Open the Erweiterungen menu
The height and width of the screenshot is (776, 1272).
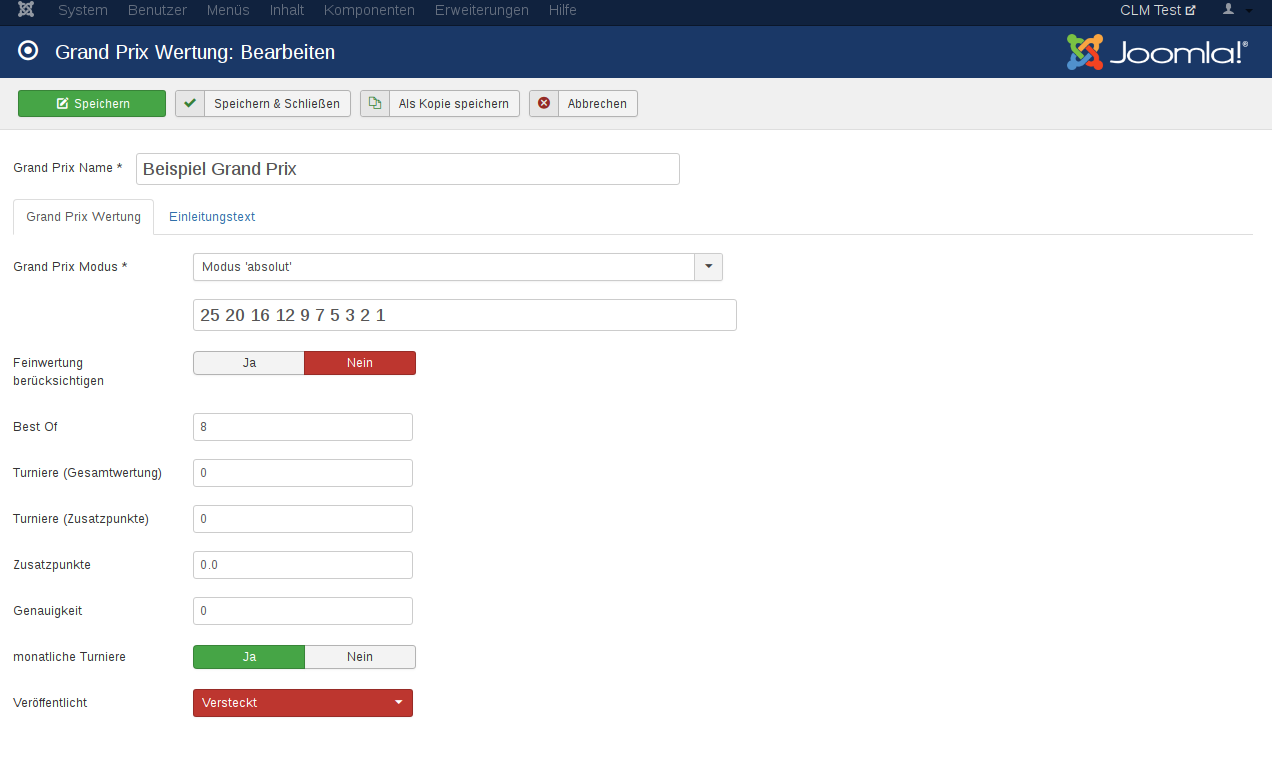coord(481,10)
